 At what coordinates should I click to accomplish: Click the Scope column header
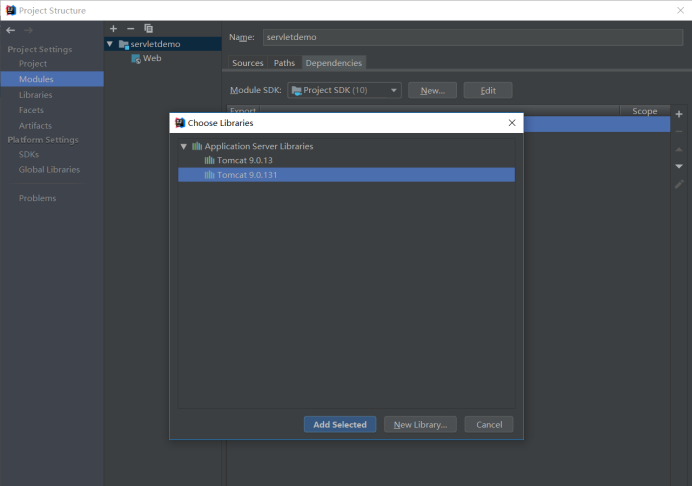tap(644, 111)
